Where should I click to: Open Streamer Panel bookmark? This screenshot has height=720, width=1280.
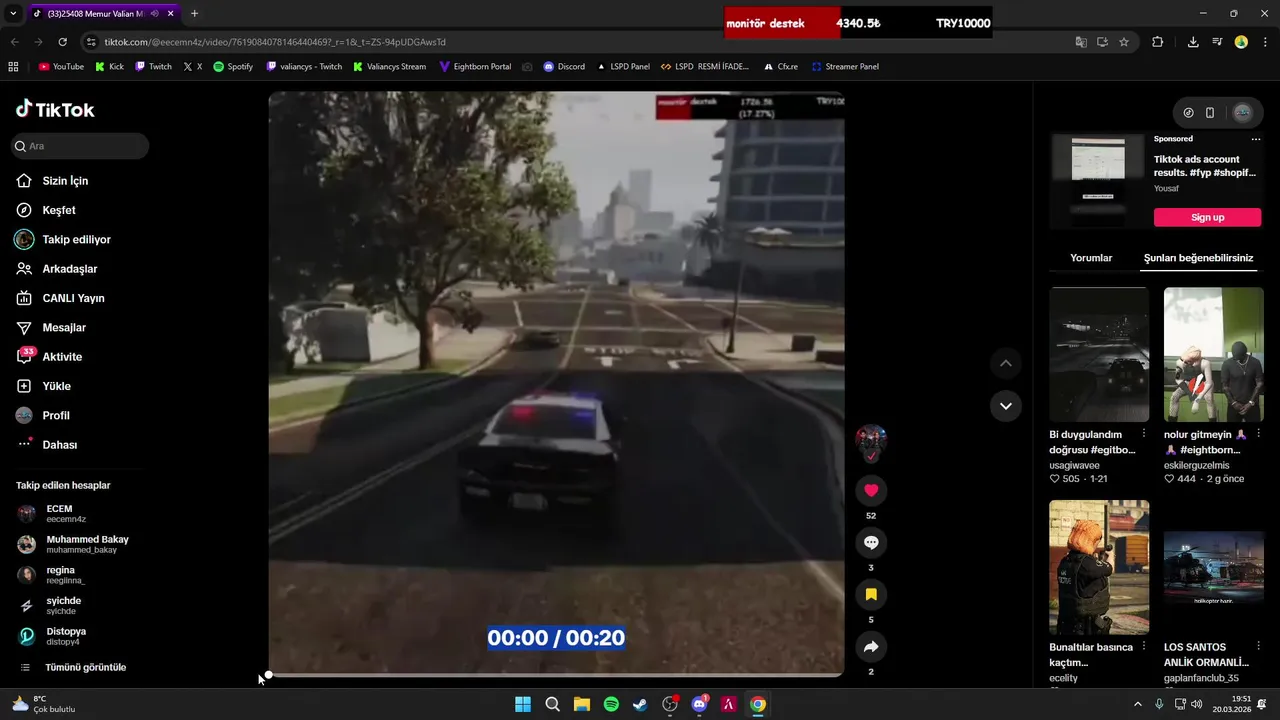tap(845, 67)
